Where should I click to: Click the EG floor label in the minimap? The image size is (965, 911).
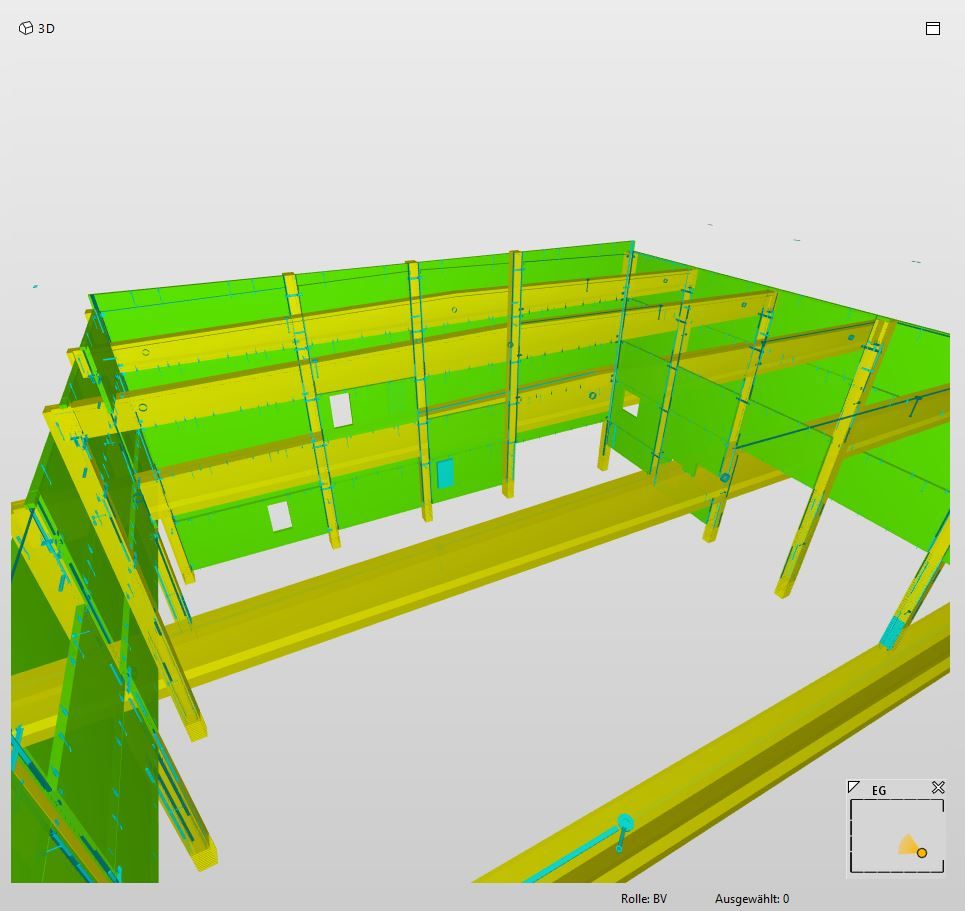[879, 790]
